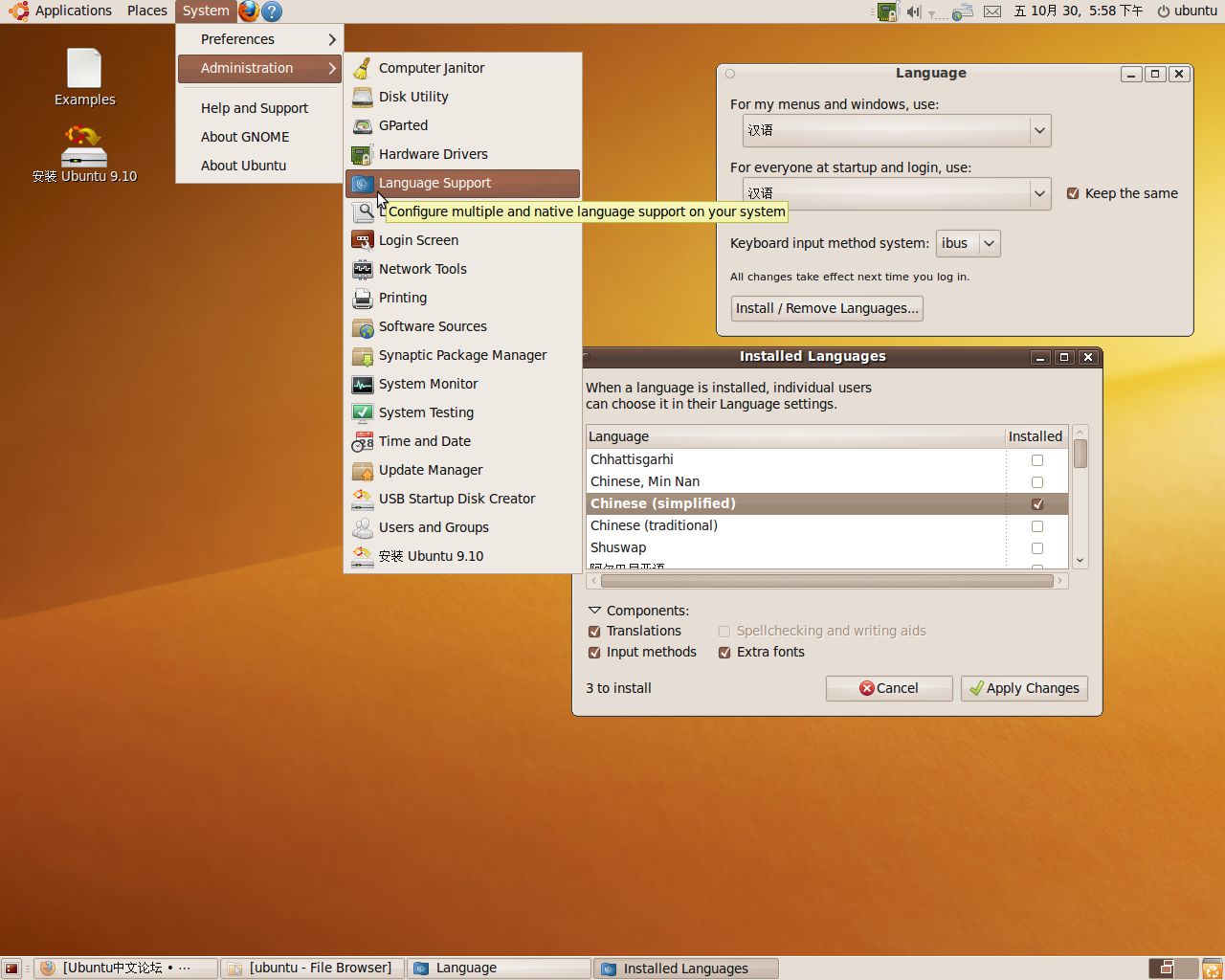Click show desktop icon in bottom panel
Image resolution: width=1225 pixels, height=980 pixels.
[x=11, y=969]
